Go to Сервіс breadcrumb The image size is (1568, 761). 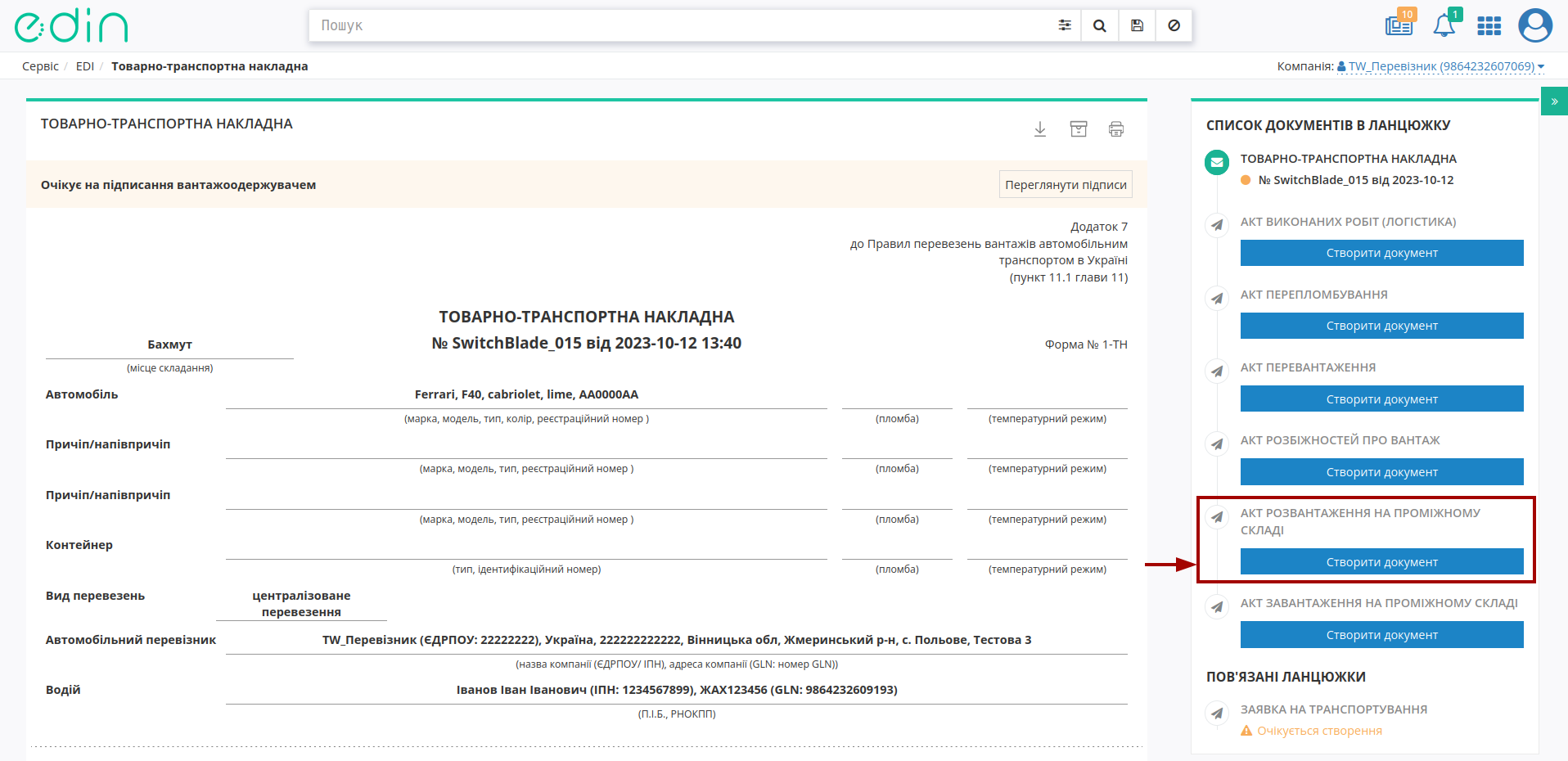click(40, 66)
